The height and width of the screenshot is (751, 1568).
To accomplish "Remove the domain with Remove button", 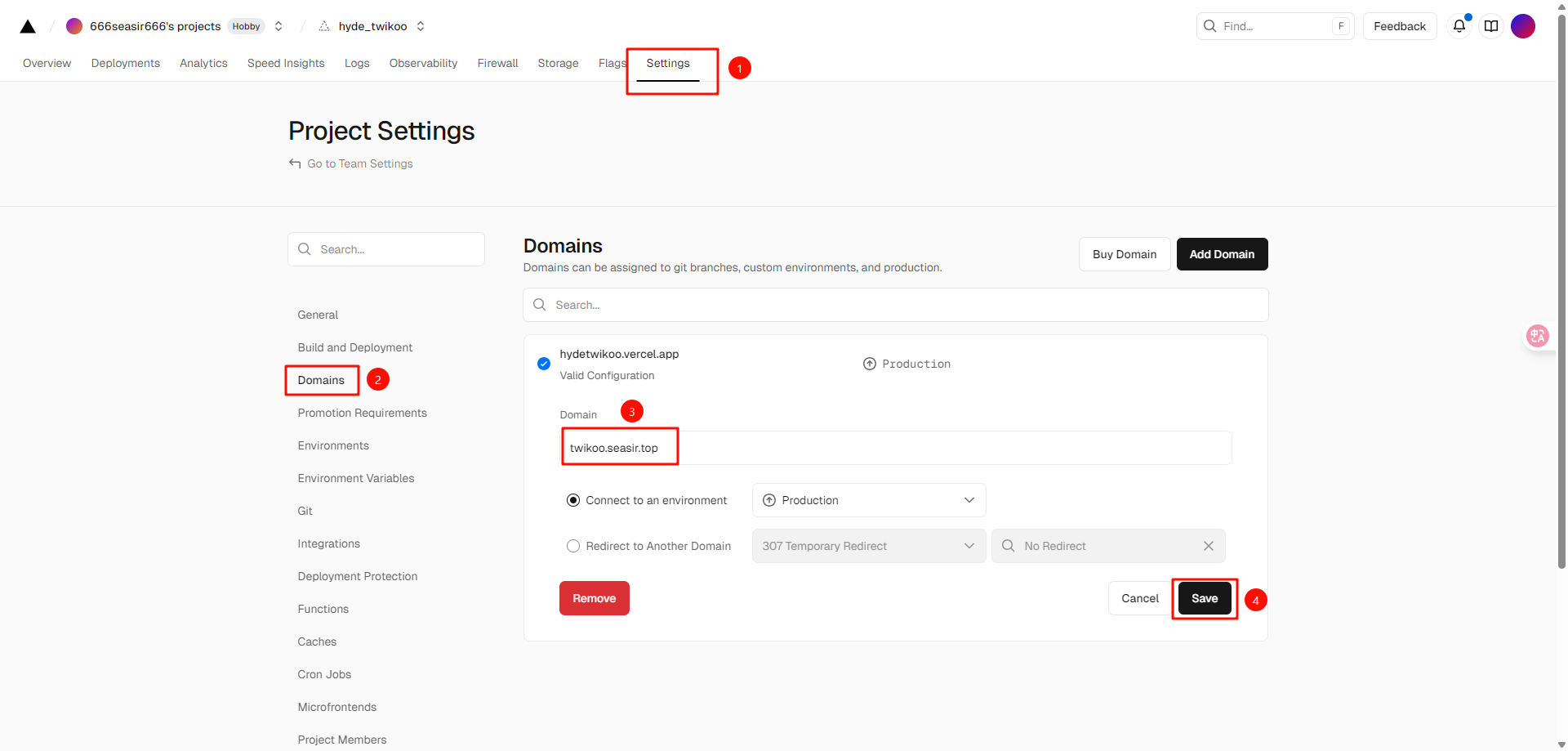I will click(595, 598).
